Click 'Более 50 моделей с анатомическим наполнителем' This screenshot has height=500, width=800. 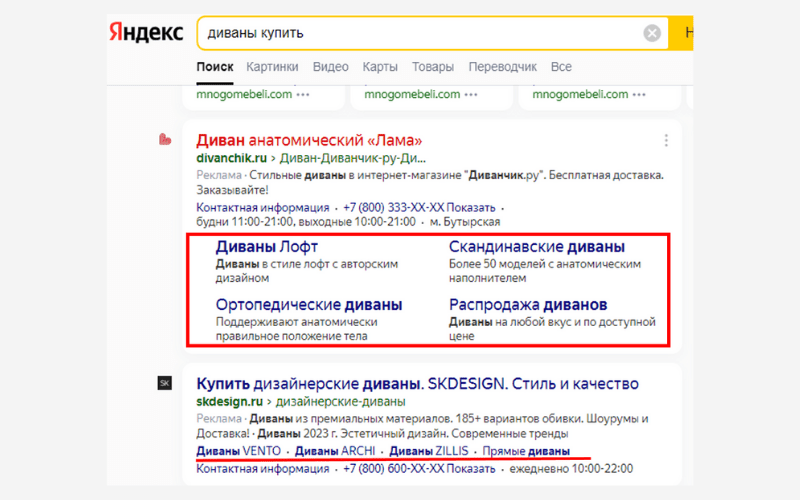[x=545, y=271]
